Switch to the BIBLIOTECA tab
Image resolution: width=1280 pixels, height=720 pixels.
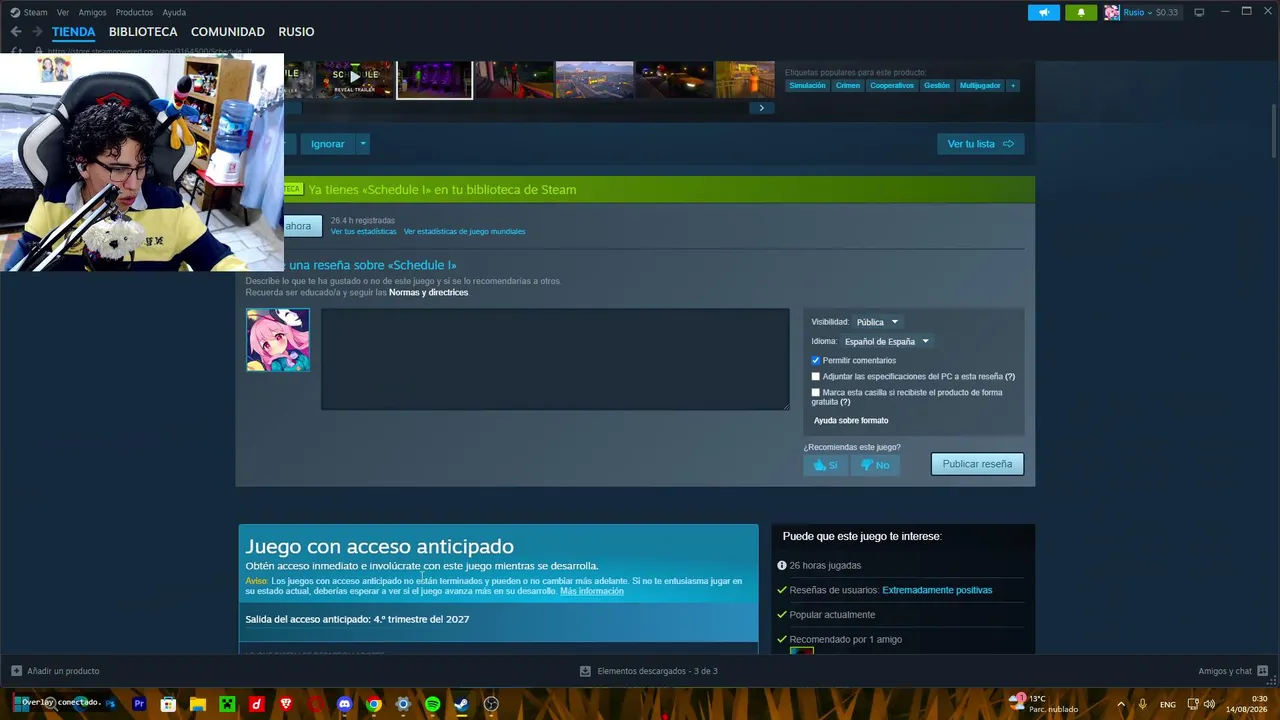click(x=143, y=32)
